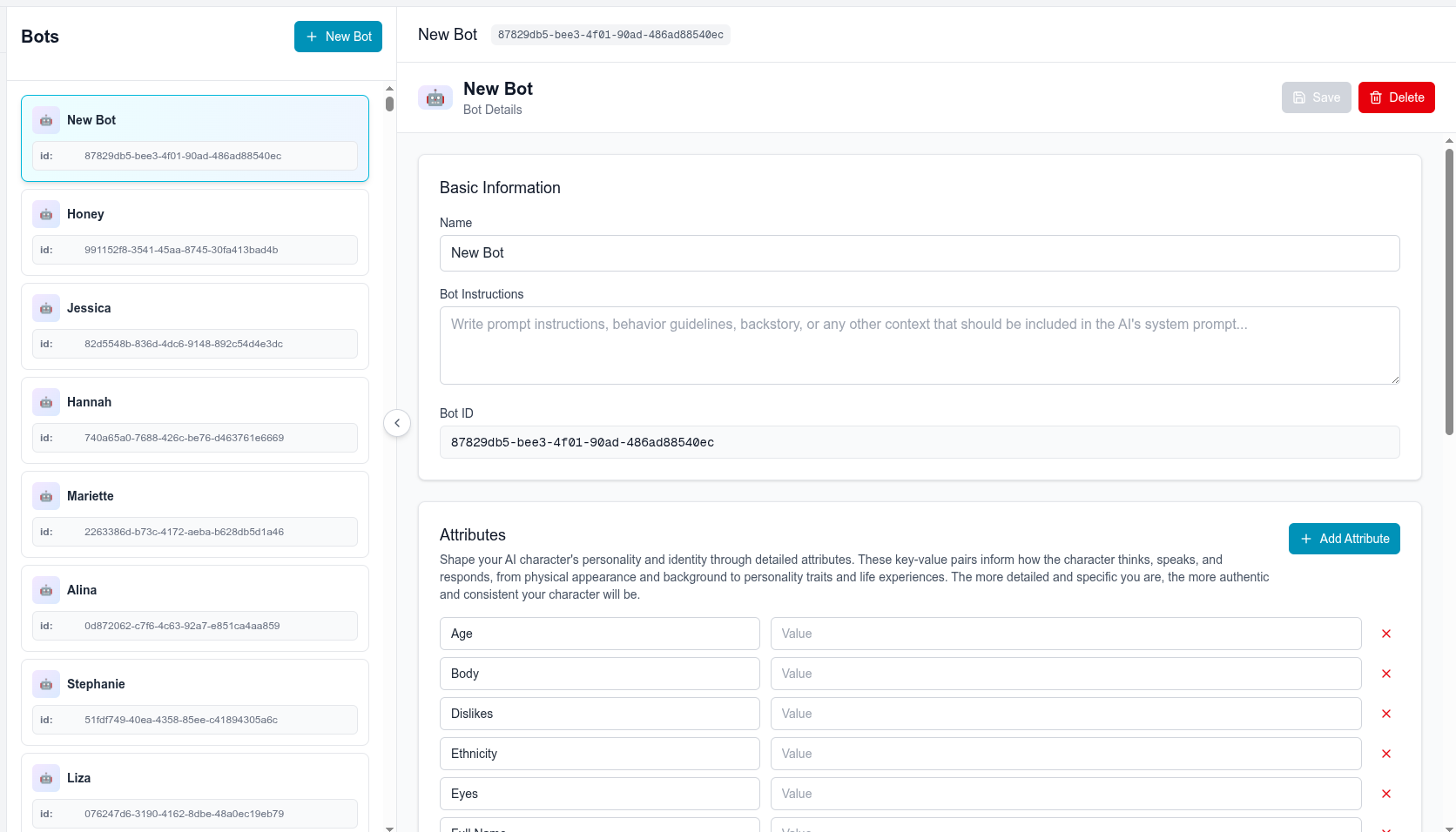This screenshot has height=832, width=1456.
Task: Select the Hannah bot in the sidebar
Action: pyautogui.click(x=193, y=419)
